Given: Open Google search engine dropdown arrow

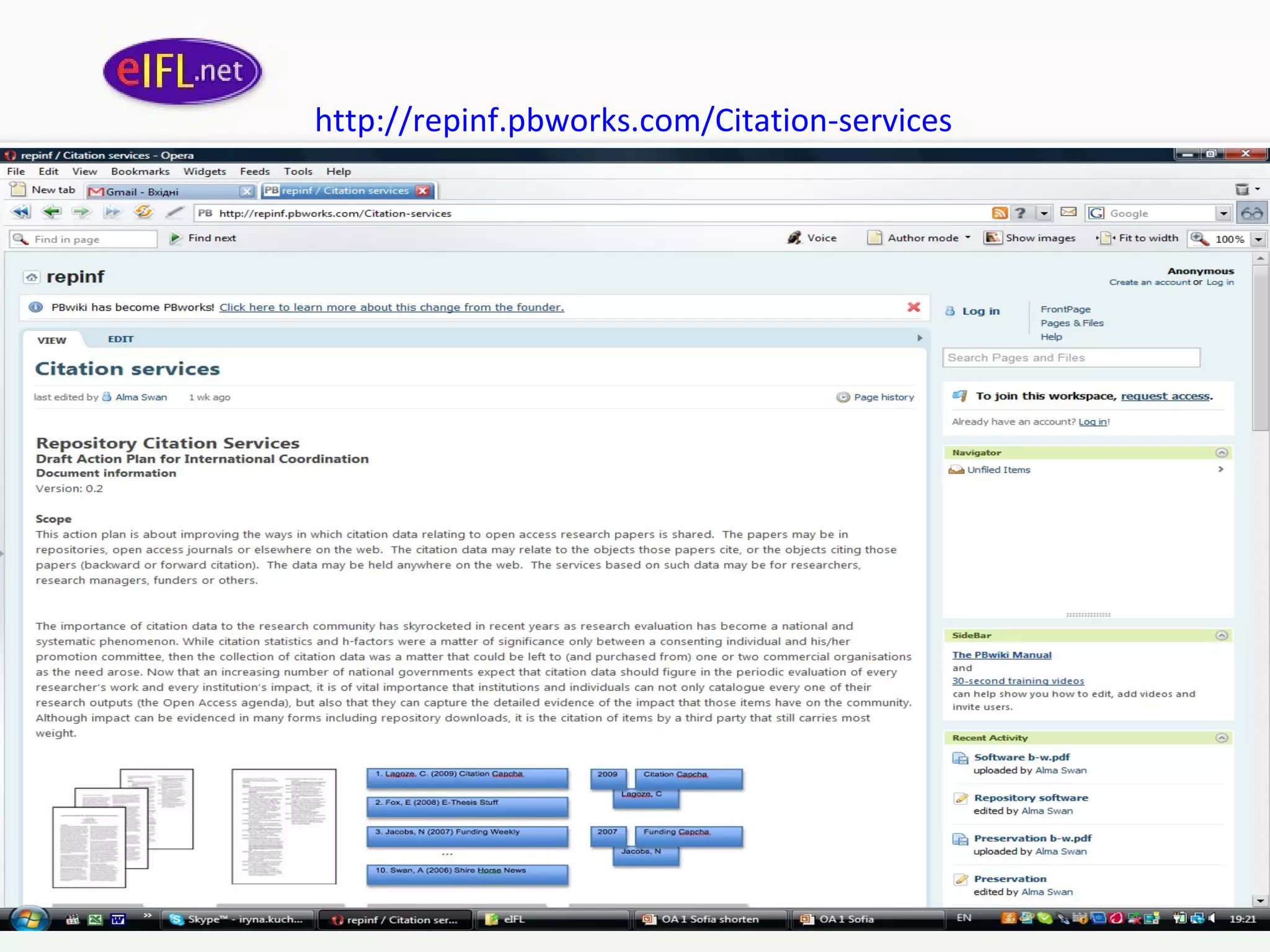Looking at the screenshot, I should pos(1223,213).
